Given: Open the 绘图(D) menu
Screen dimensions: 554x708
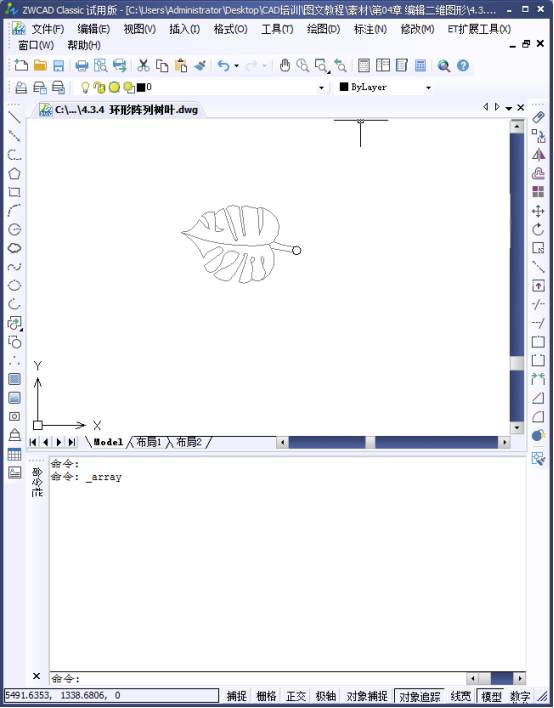Looking at the screenshot, I should [x=323, y=29].
